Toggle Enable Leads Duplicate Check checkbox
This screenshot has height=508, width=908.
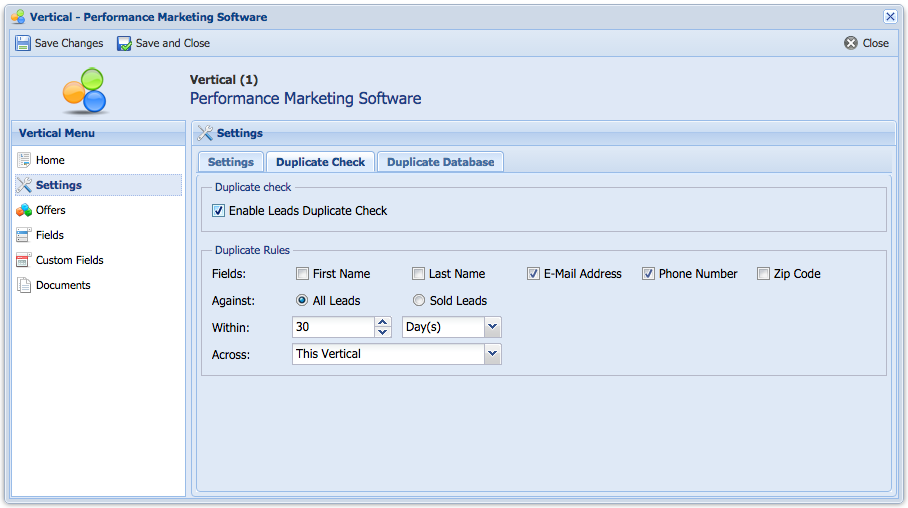coord(218,211)
